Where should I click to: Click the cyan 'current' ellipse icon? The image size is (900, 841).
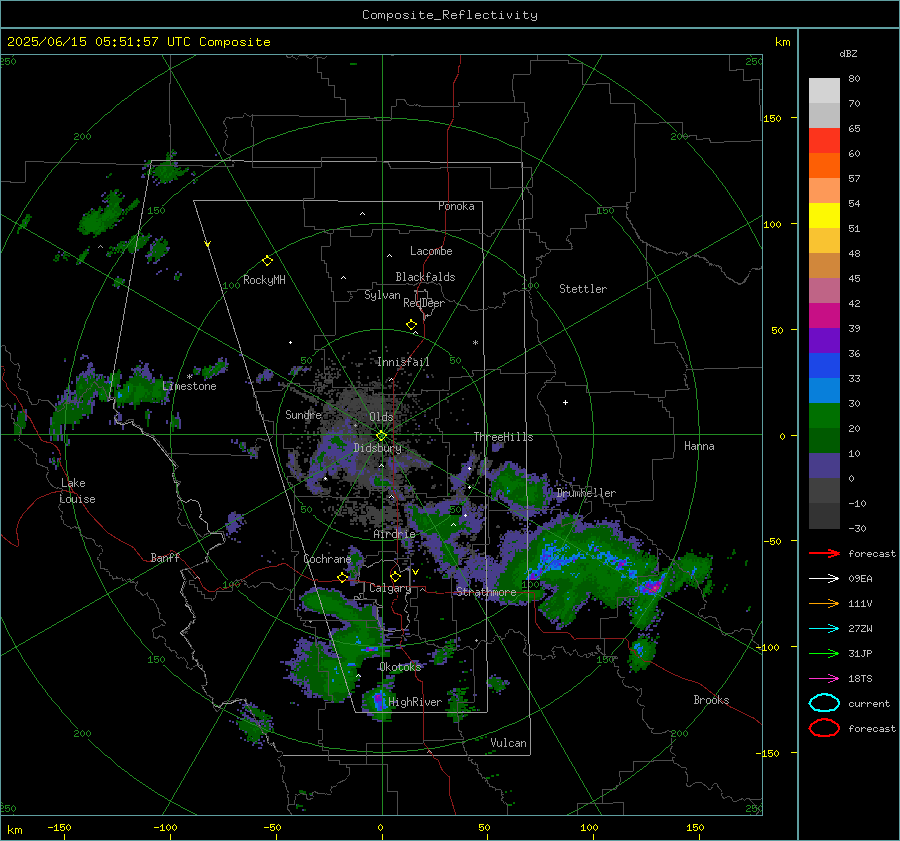pyautogui.click(x=824, y=703)
